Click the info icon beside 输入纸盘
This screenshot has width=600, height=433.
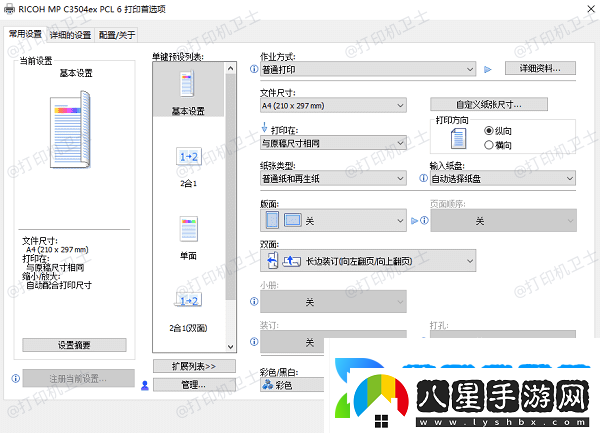point(423,178)
